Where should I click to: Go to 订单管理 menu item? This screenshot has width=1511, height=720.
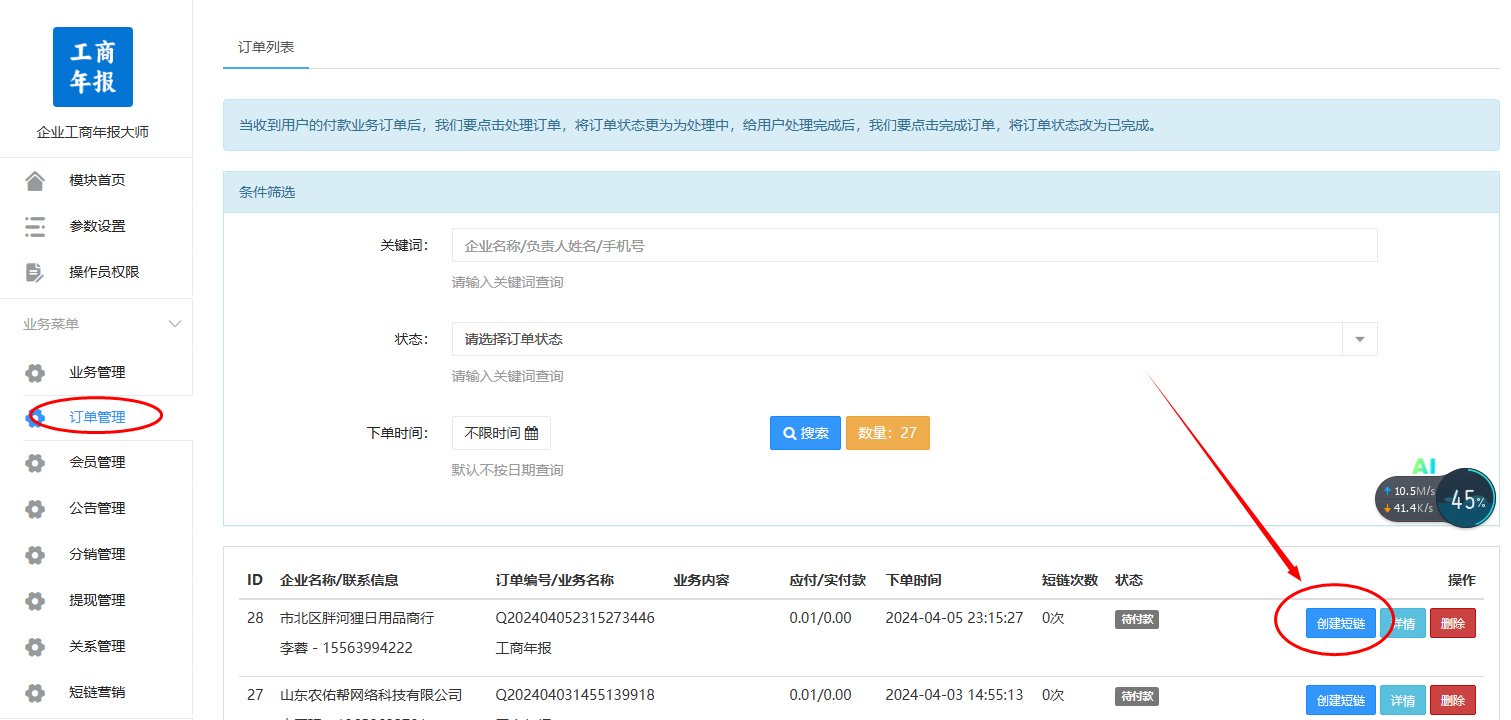[x=97, y=418]
